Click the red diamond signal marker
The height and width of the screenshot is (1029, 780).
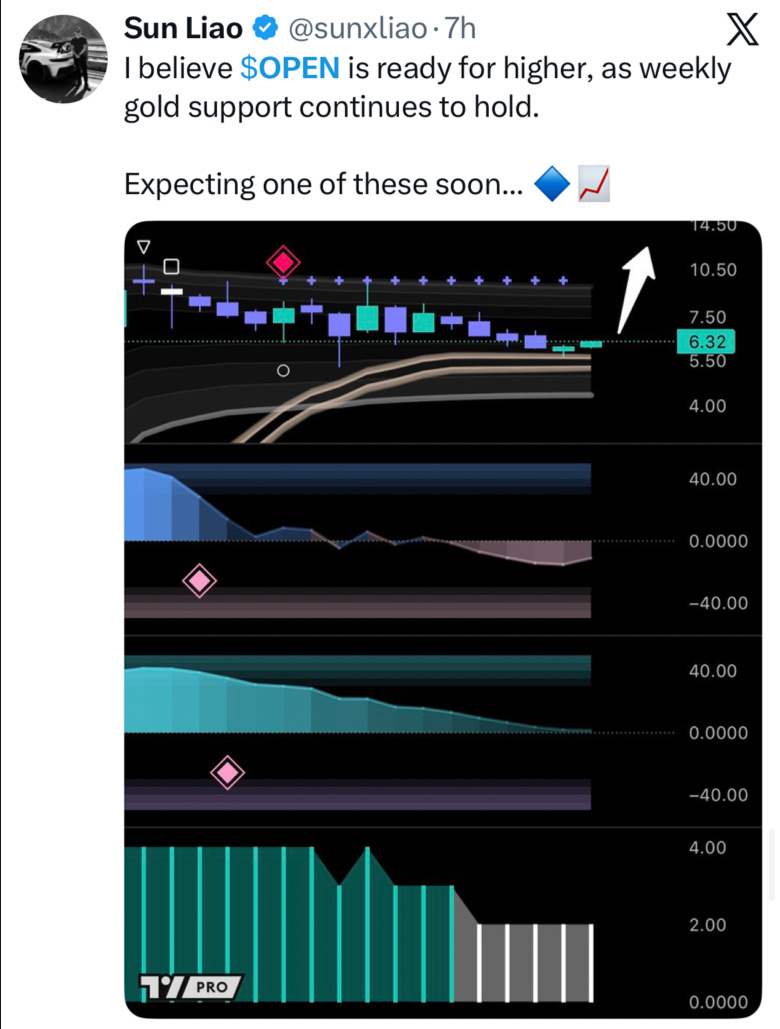283,262
